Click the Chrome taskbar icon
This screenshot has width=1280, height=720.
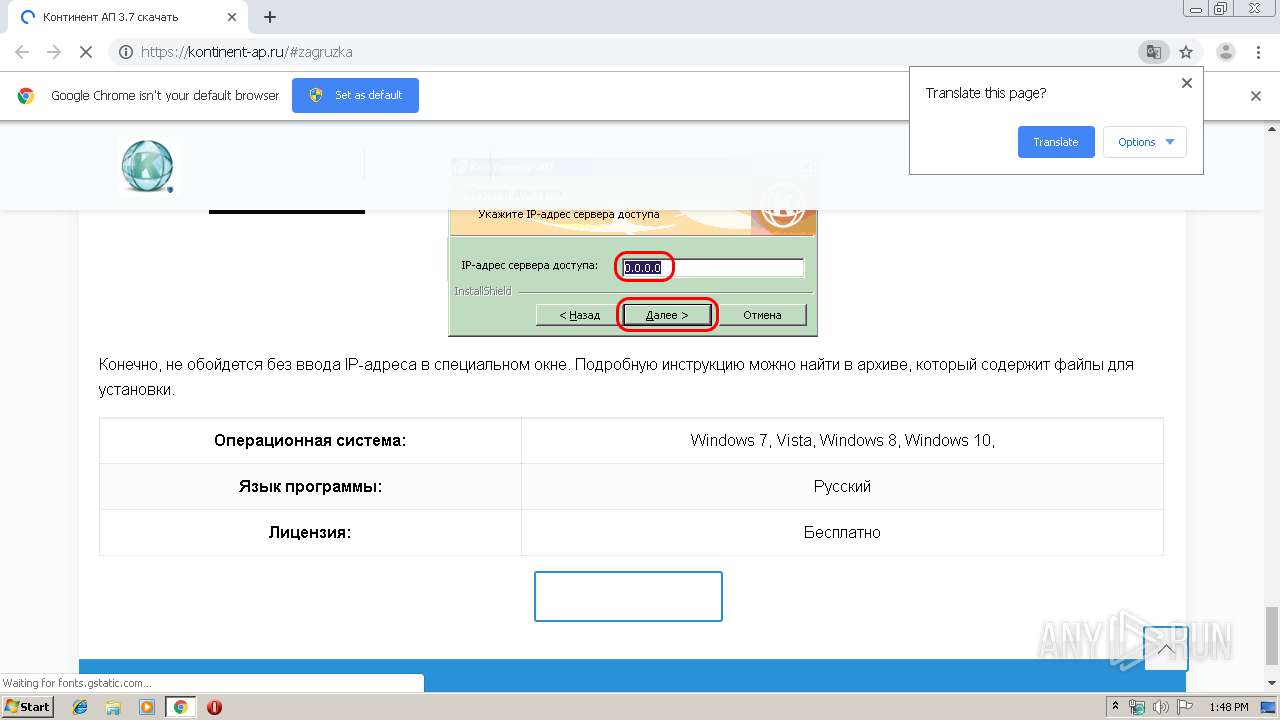tap(180, 707)
